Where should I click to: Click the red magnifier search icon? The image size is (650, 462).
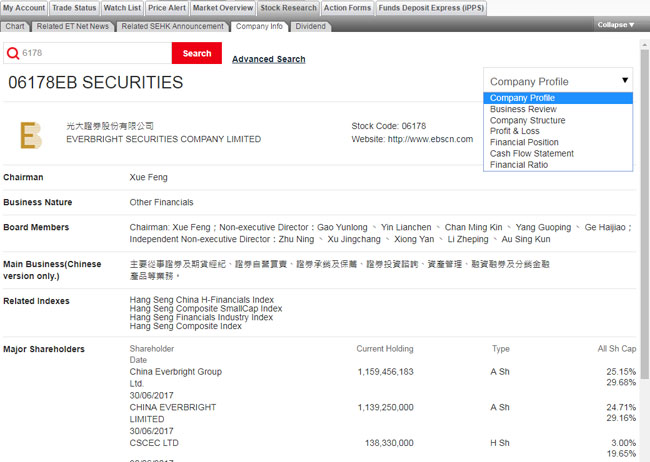pos(13,53)
